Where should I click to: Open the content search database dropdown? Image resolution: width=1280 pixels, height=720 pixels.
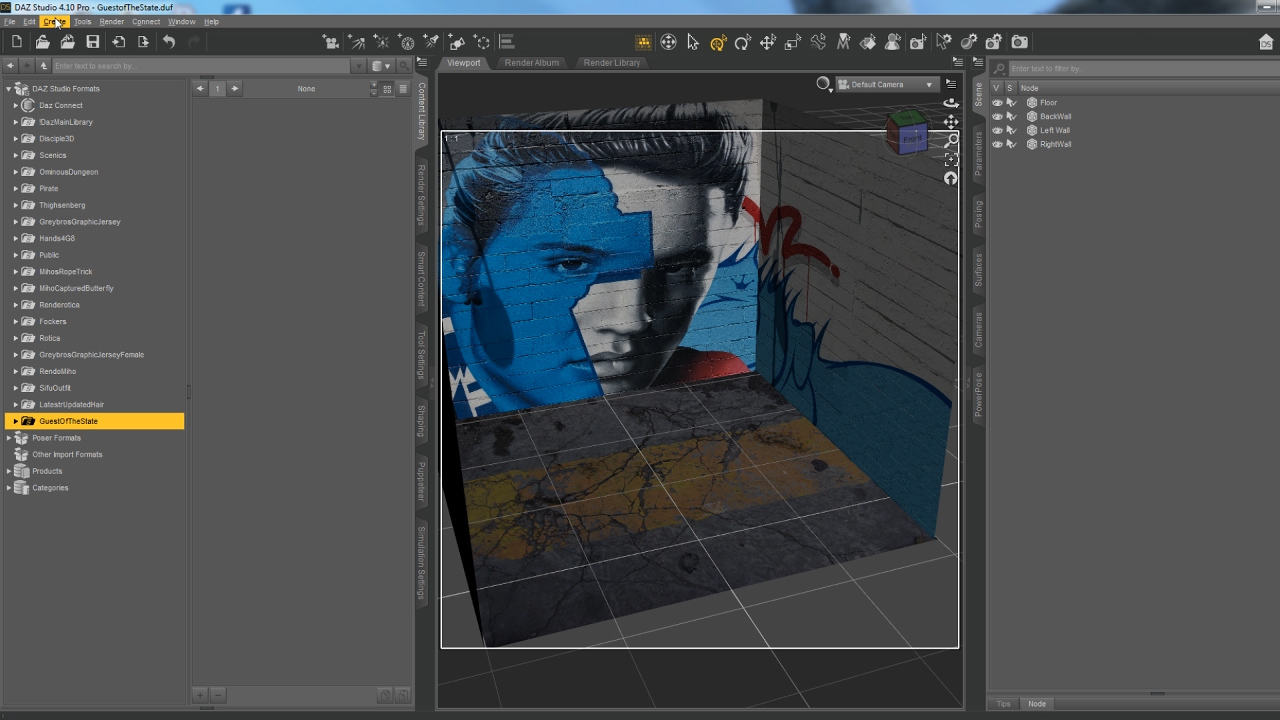381,66
